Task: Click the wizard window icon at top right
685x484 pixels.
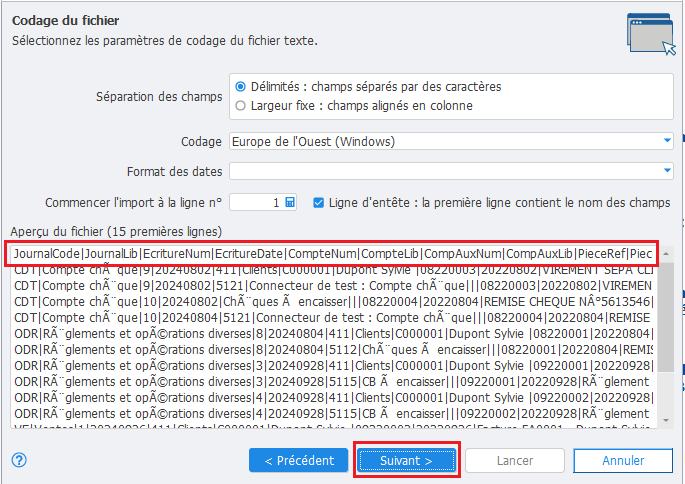Action: [x=651, y=35]
